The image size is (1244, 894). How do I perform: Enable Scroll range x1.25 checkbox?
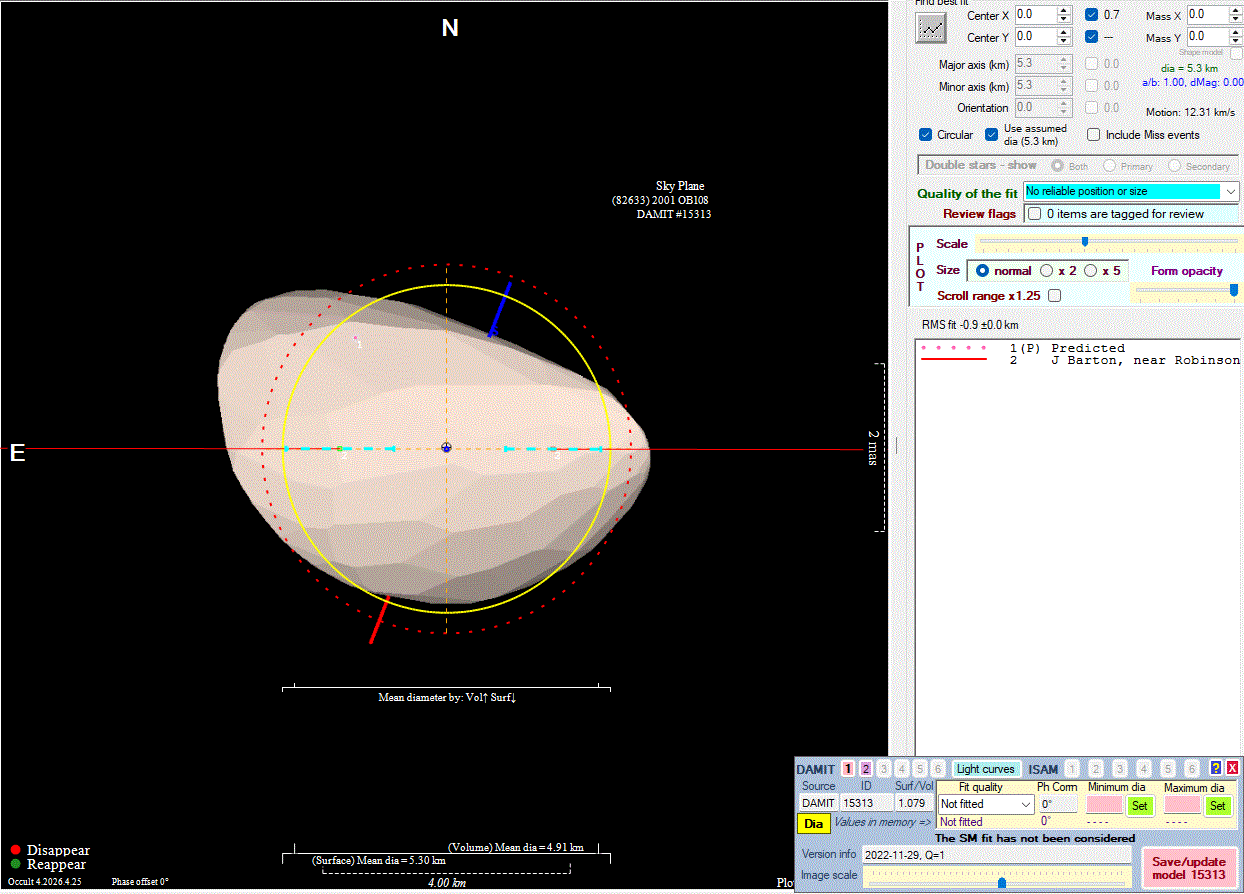pyautogui.click(x=1053, y=296)
